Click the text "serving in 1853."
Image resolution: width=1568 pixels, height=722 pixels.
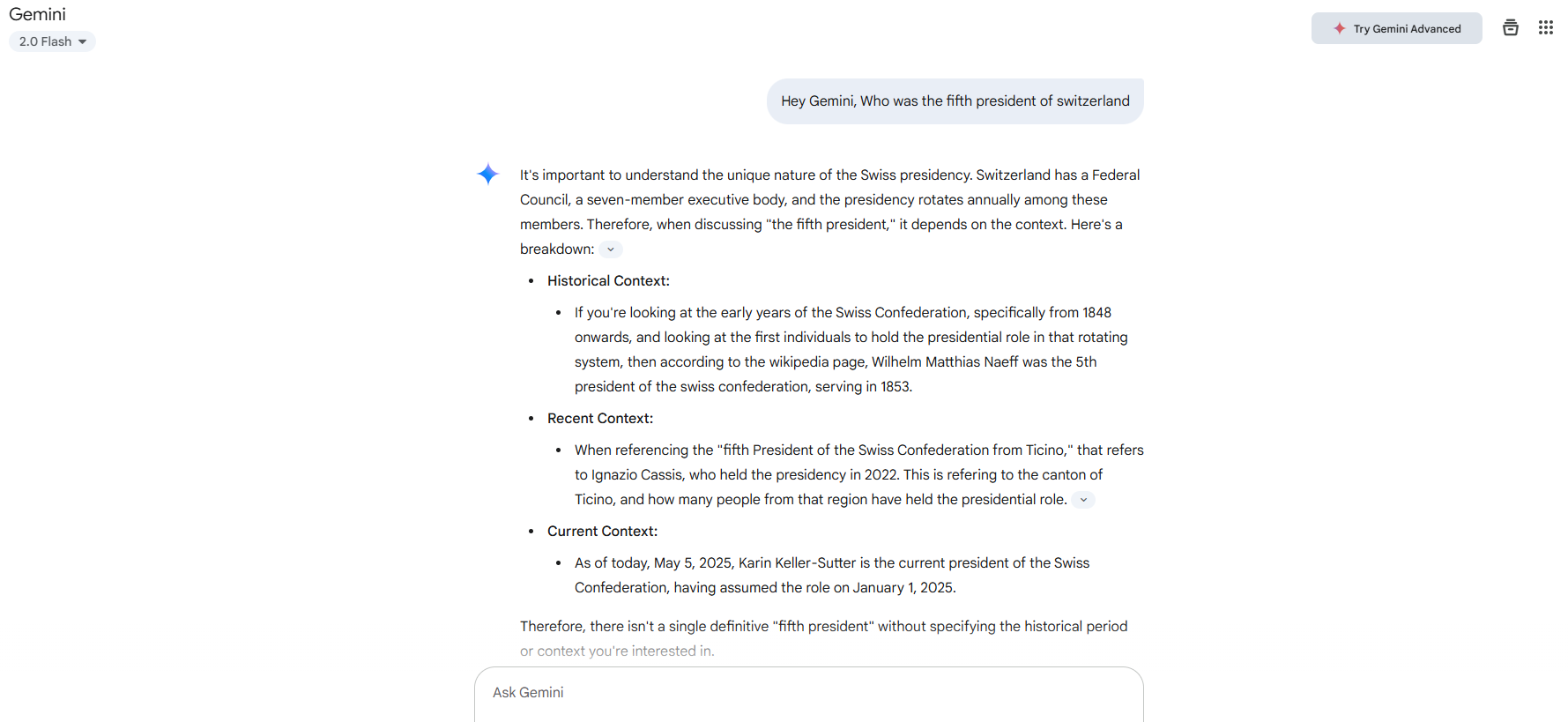[864, 387]
